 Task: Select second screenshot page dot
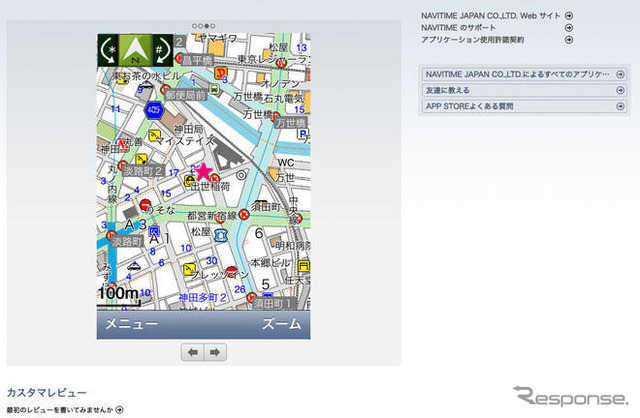200,26
